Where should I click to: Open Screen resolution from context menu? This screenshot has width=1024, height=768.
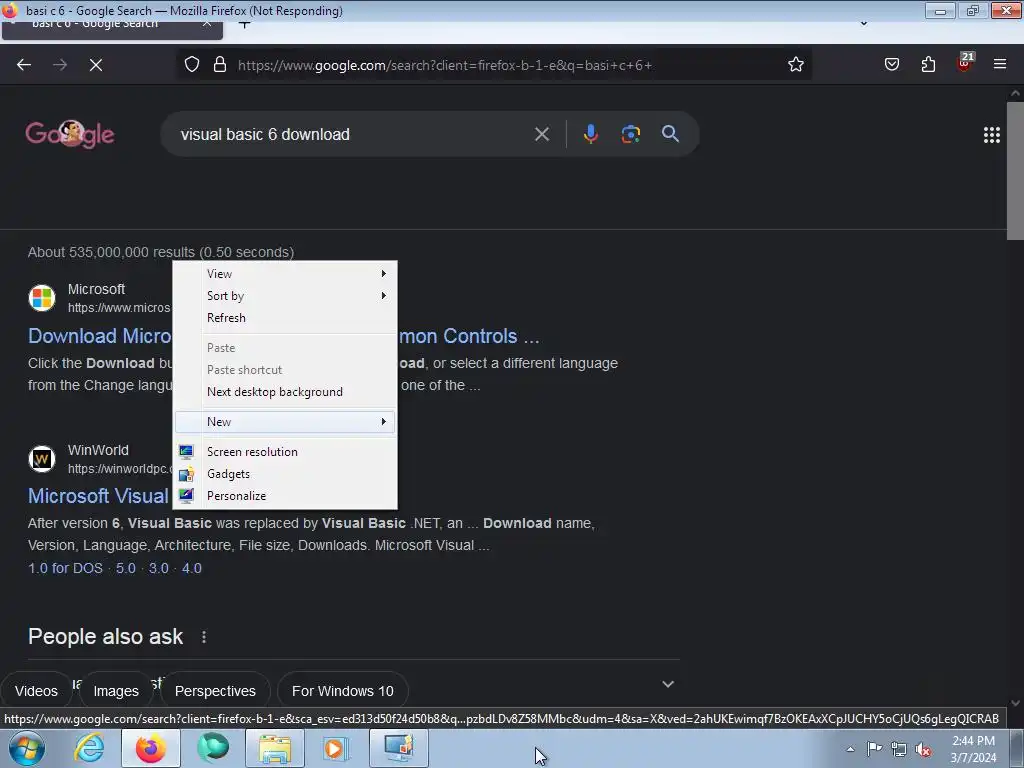pyautogui.click(x=285, y=452)
